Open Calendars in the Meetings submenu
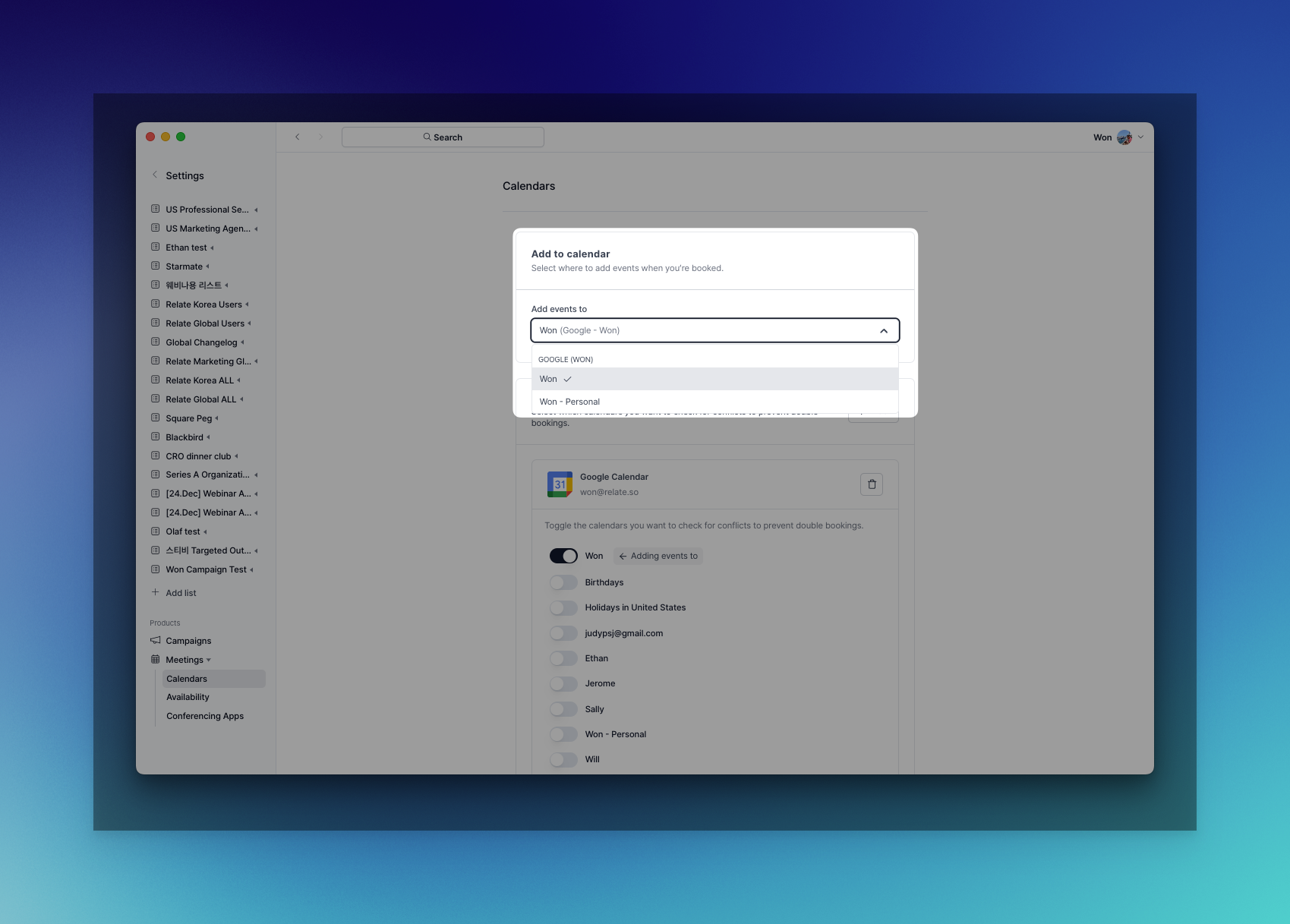Image resolution: width=1290 pixels, height=924 pixels. click(214, 679)
